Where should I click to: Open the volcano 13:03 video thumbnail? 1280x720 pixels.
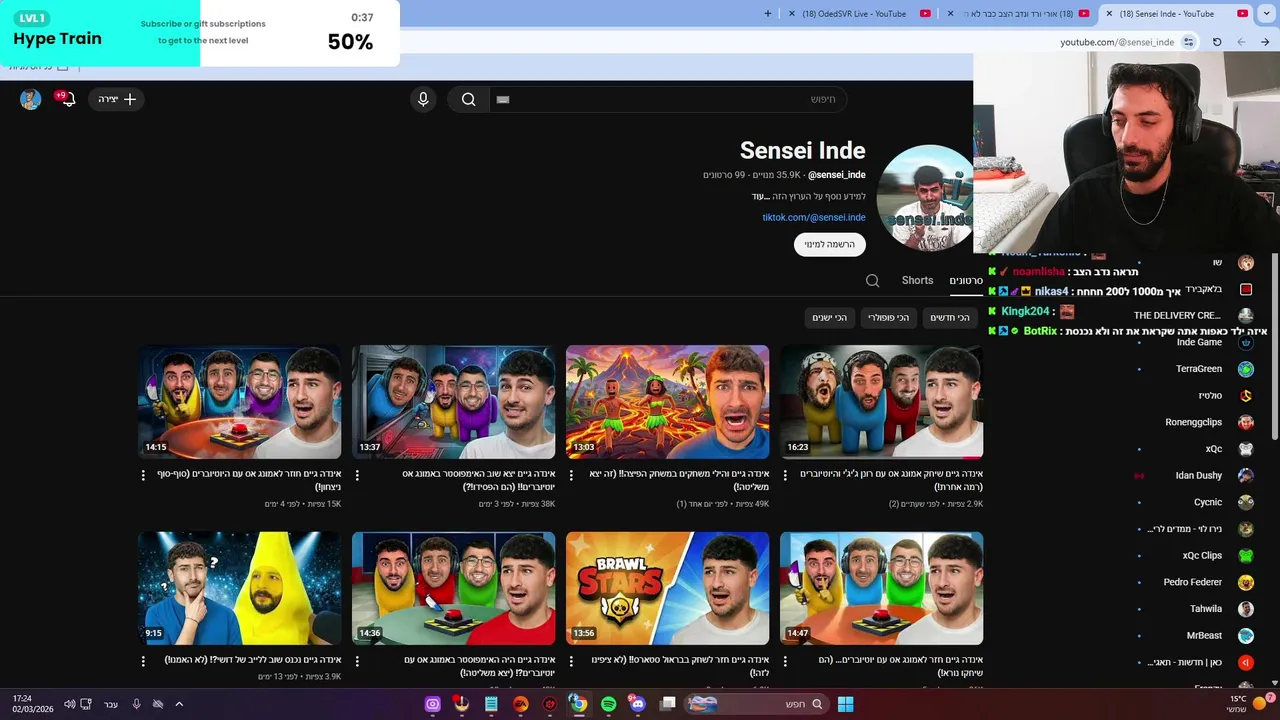[x=667, y=402]
